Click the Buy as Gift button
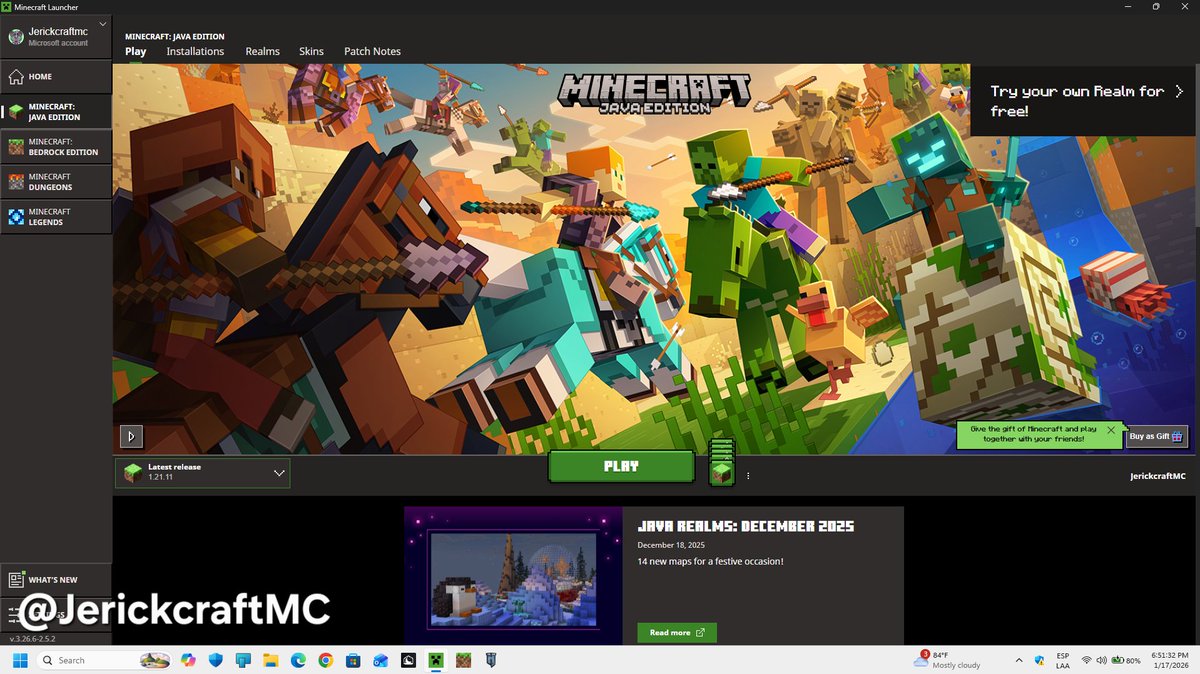 pyautogui.click(x=1157, y=436)
